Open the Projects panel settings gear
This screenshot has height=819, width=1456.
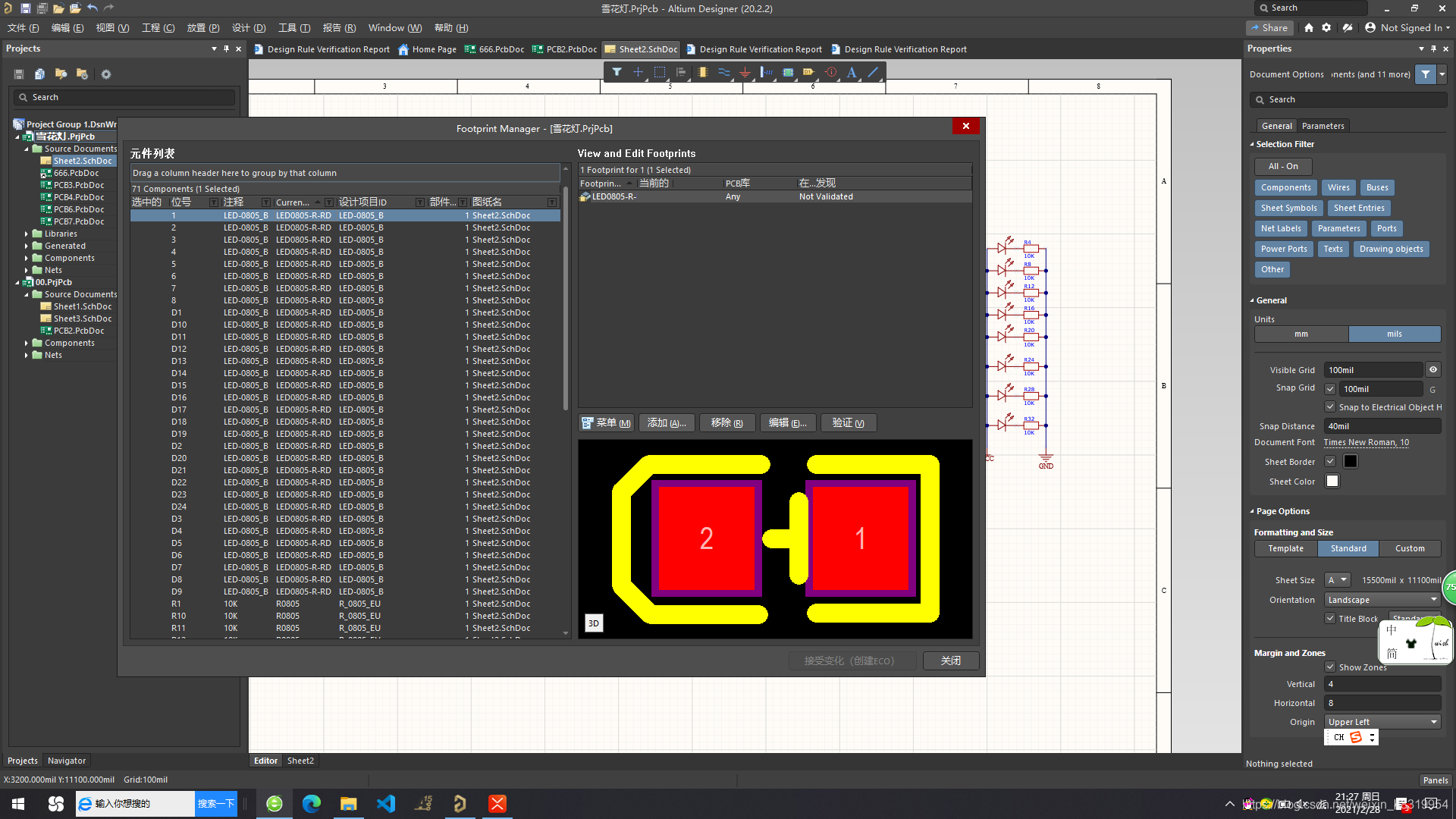pos(106,74)
